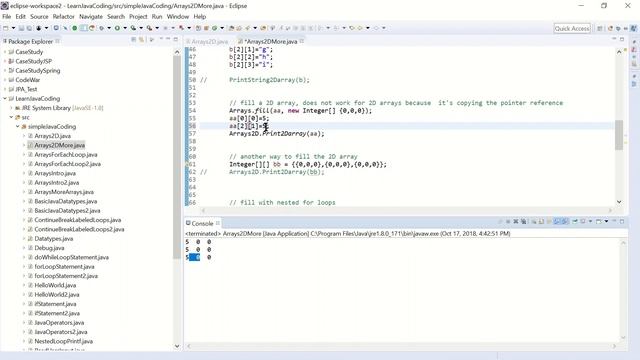The image size is (640, 360).
Task: Open the dropdown arrow beside the Run button
Action: [x=125, y=28]
